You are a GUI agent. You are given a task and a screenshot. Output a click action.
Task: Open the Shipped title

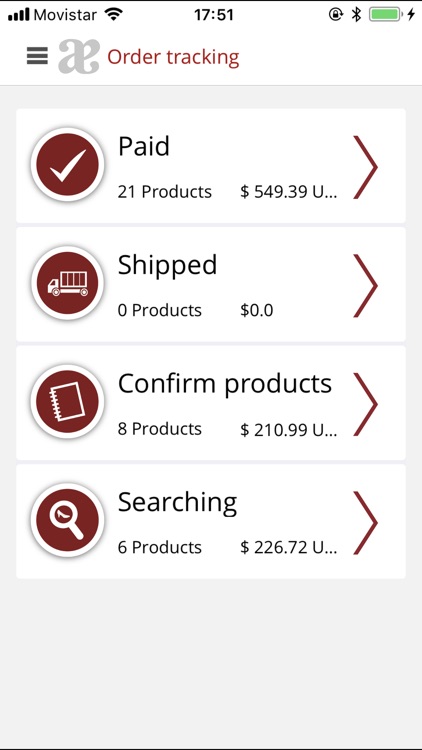167,265
